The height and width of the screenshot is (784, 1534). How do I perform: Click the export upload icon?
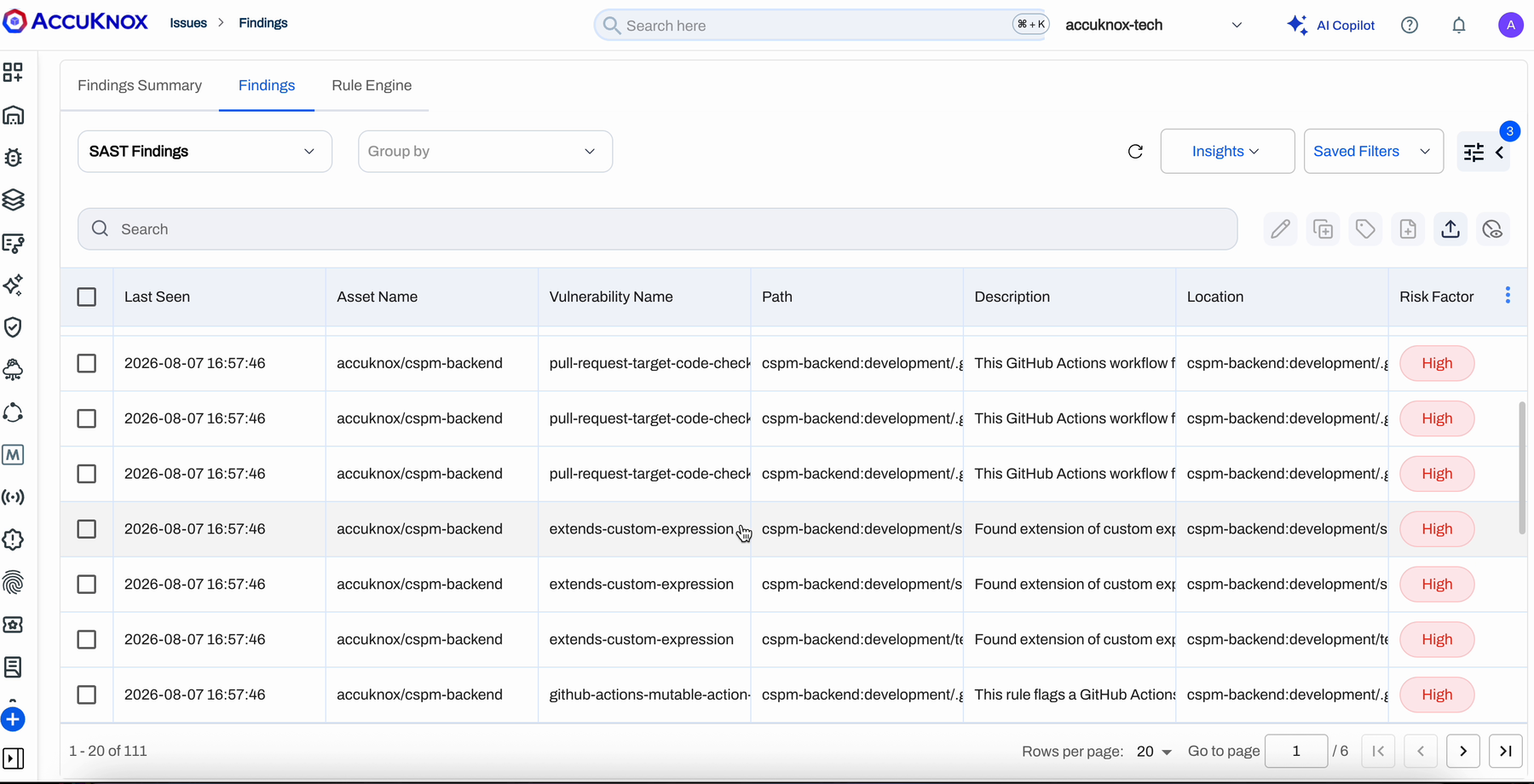click(1450, 229)
